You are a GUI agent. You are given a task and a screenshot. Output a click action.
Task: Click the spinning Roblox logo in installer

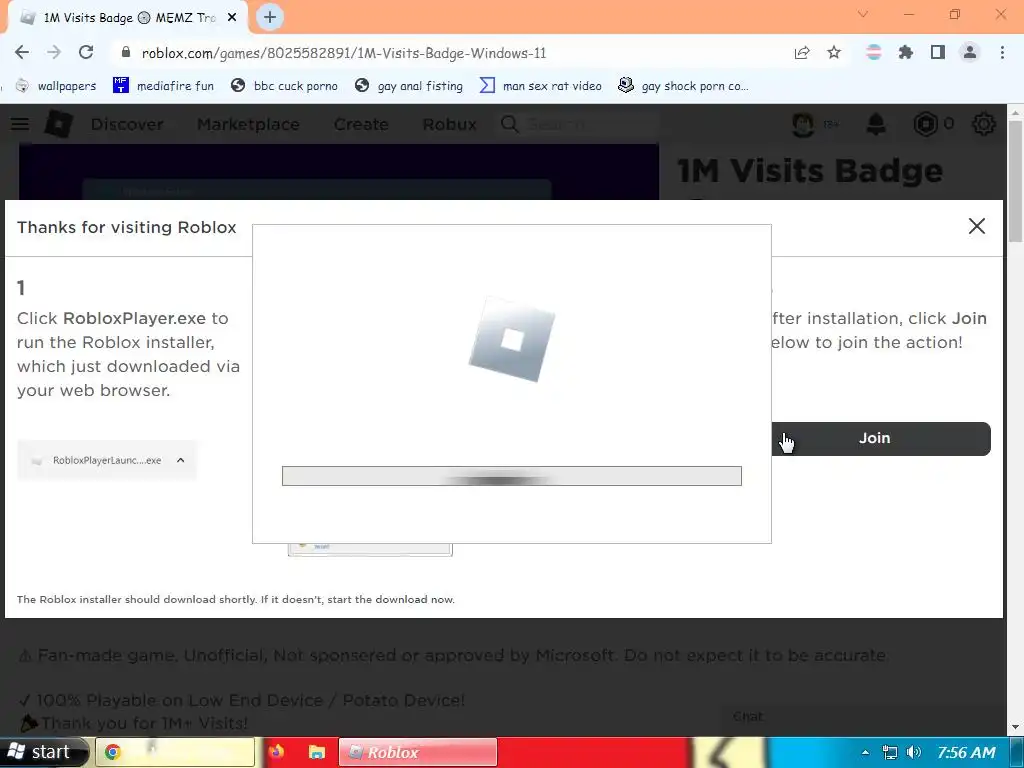tap(511, 340)
